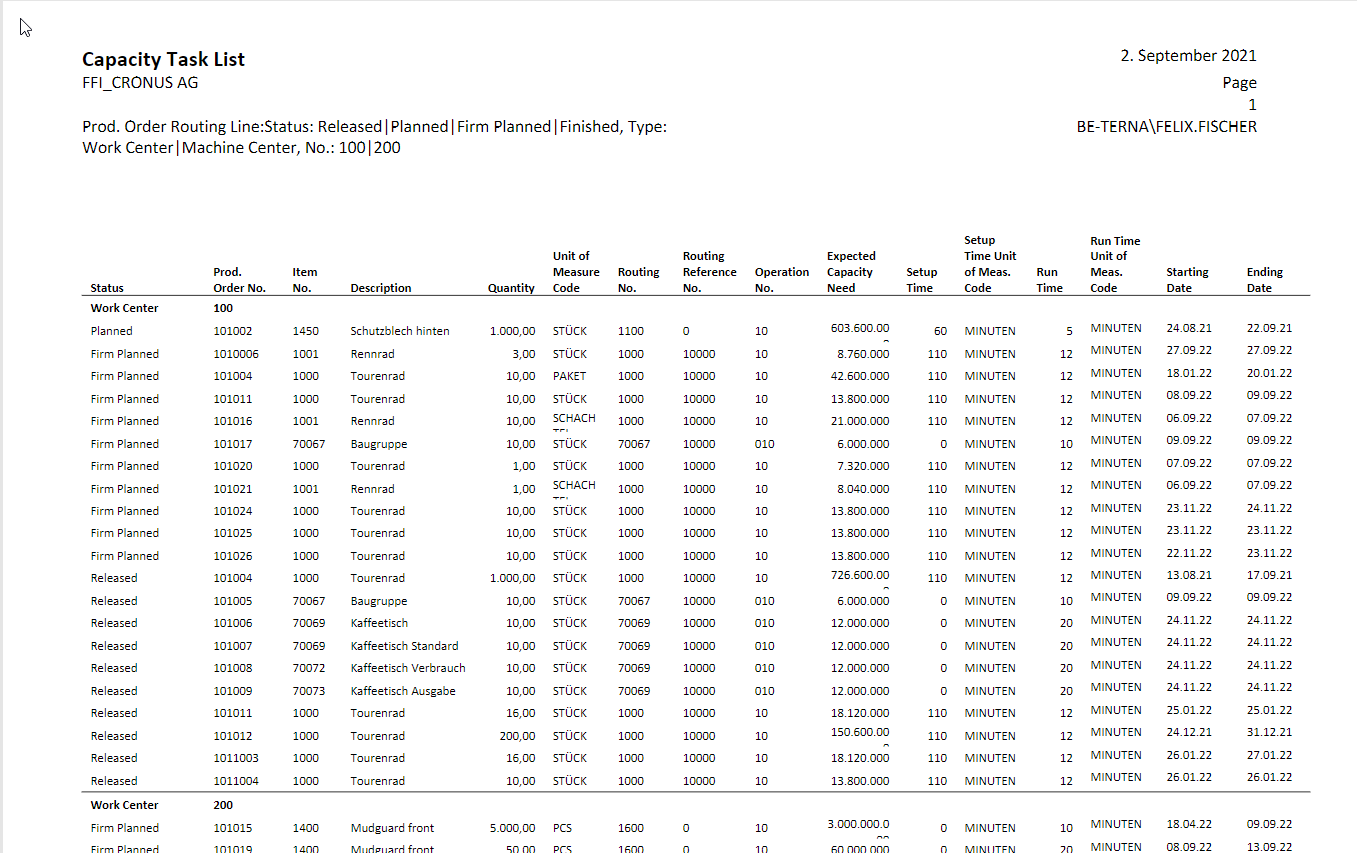Click the 'Unit of Measure Code' column header
Image resolution: width=1357 pixels, height=853 pixels.
(576, 272)
